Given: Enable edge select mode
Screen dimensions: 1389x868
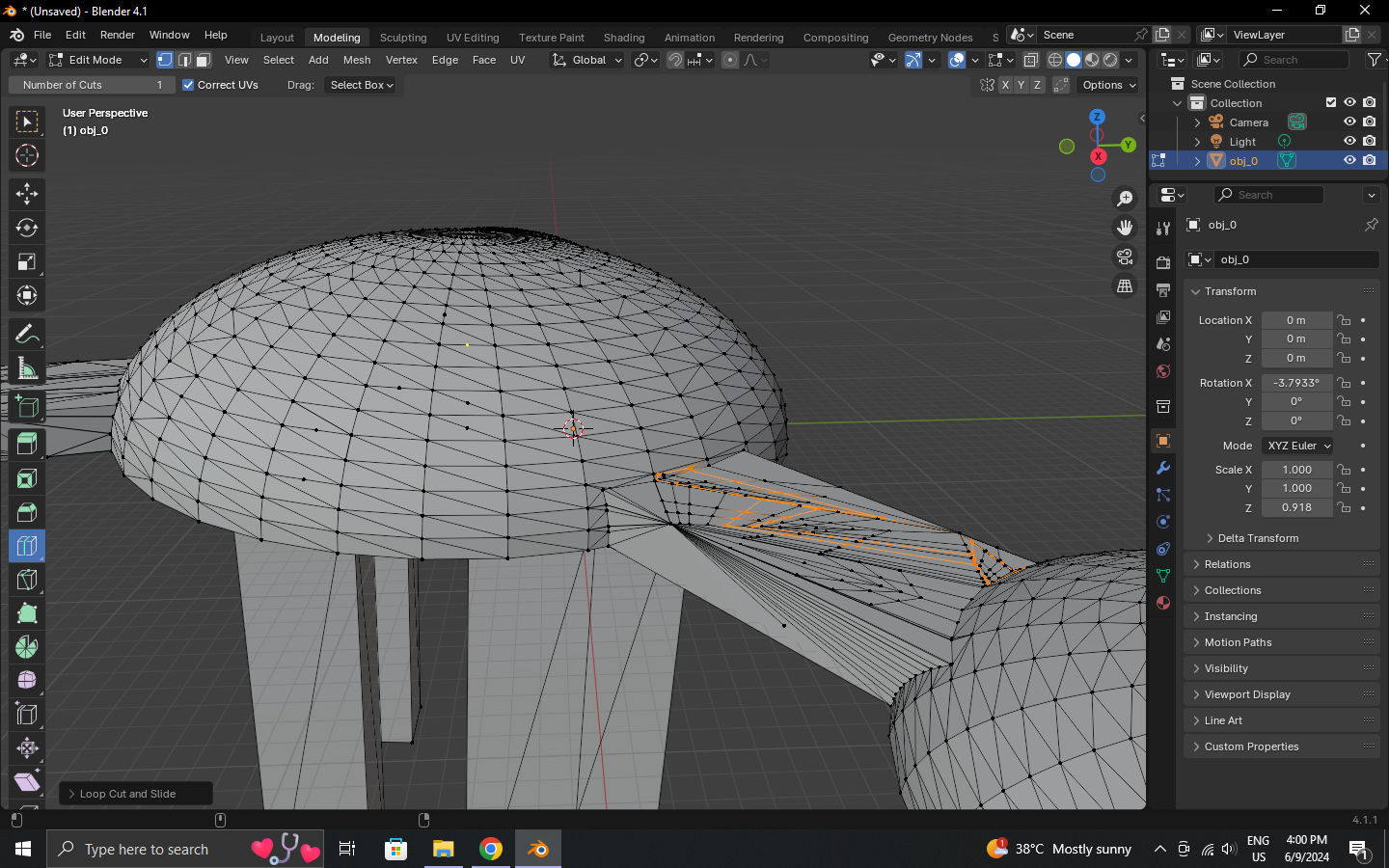Looking at the screenshot, I should click(184, 60).
